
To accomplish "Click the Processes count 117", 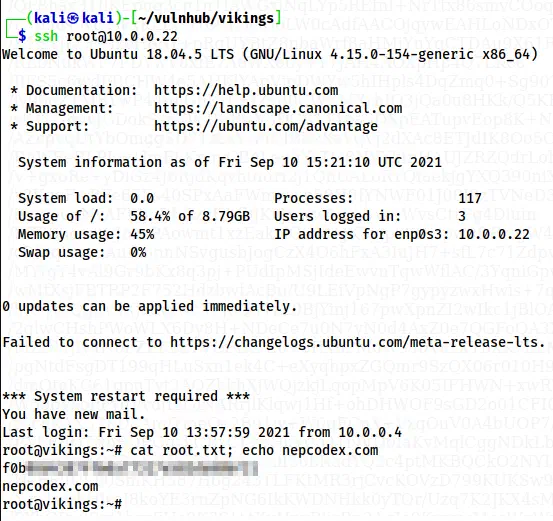I will pyautogui.click(x=470, y=199).
